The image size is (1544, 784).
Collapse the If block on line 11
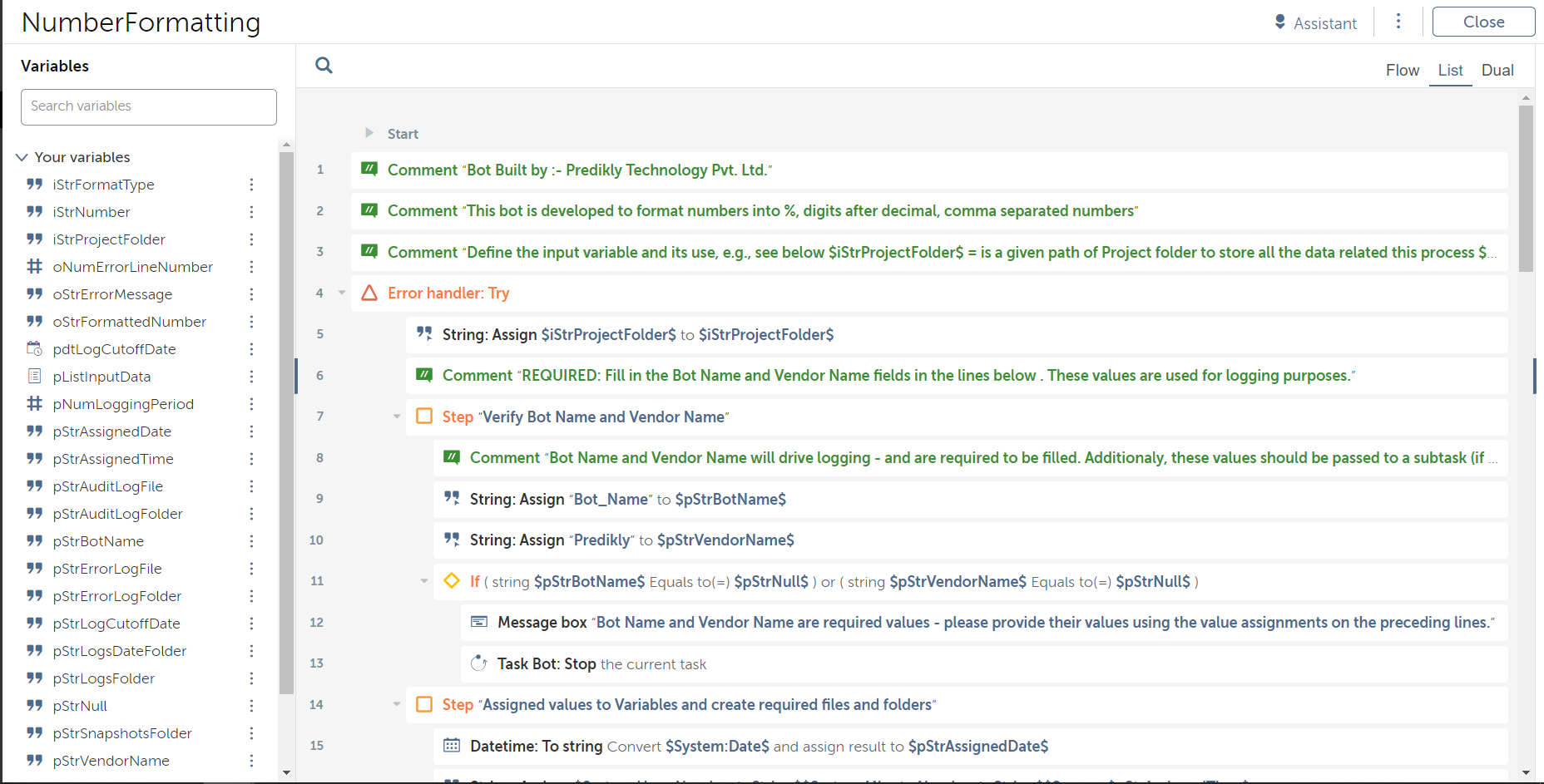[x=424, y=581]
